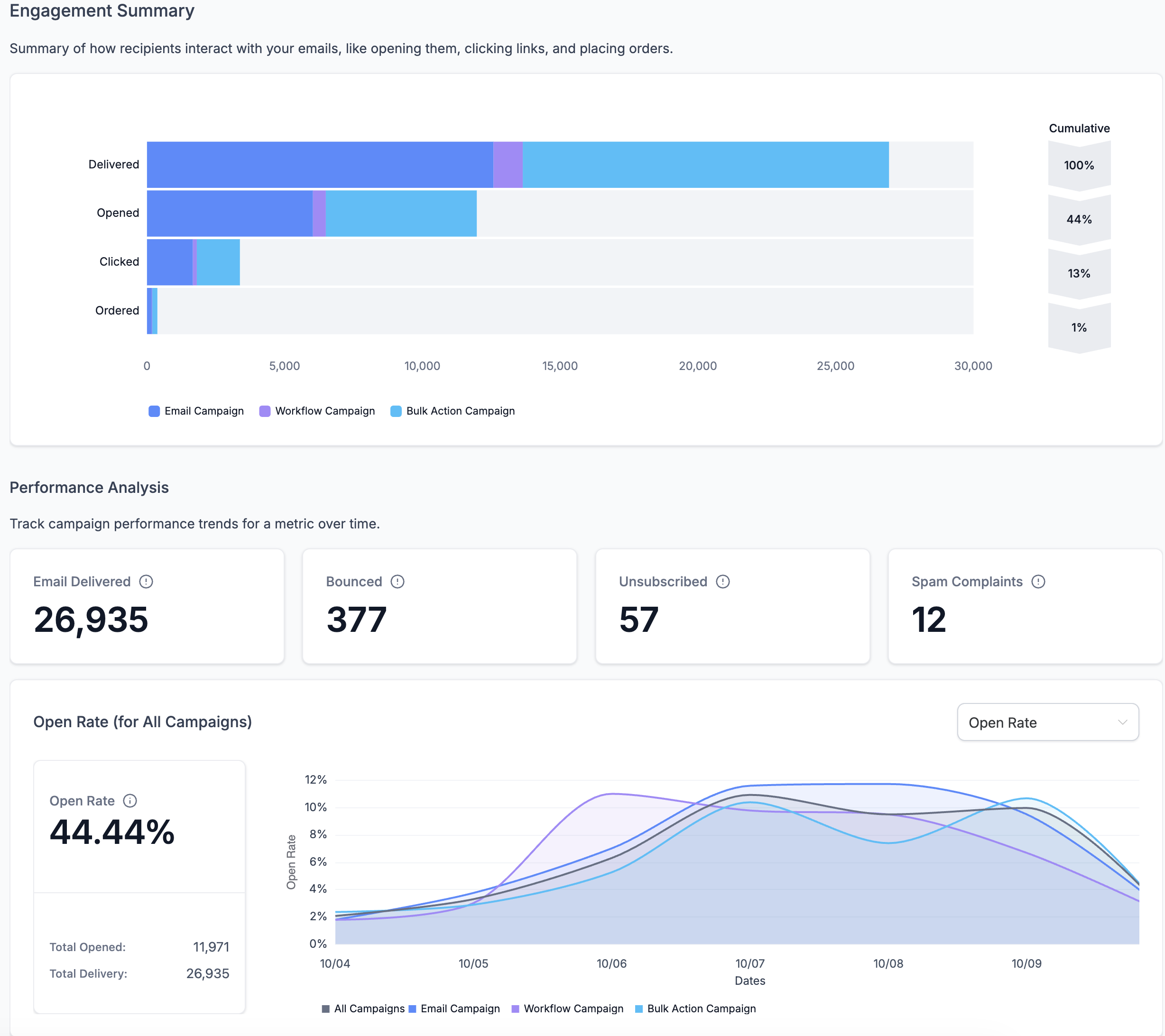
Task: Click the Bounced info icon
Action: (398, 582)
